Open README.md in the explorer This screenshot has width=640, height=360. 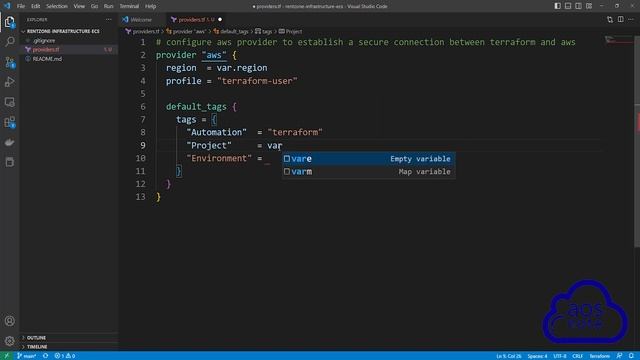[47, 59]
